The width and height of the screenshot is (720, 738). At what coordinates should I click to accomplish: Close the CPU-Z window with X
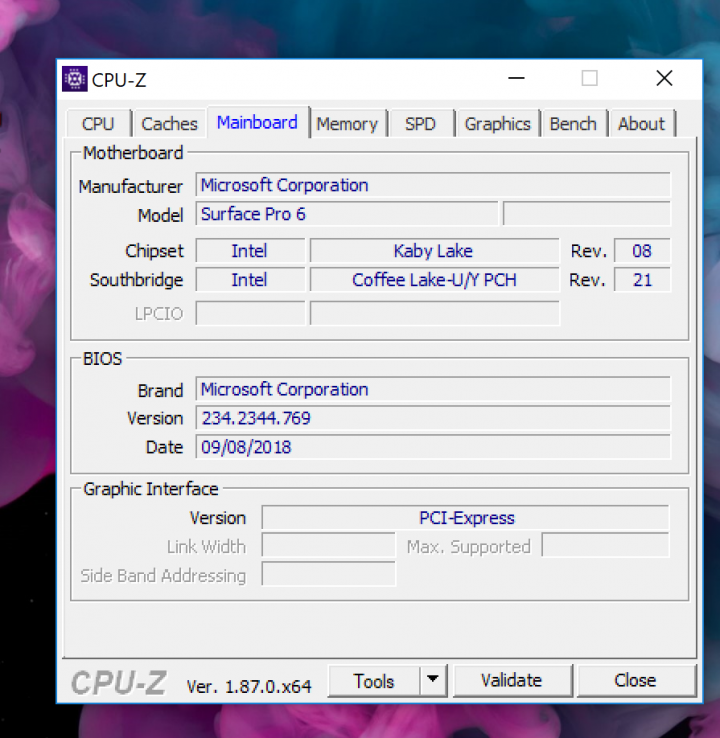pos(664,79)
